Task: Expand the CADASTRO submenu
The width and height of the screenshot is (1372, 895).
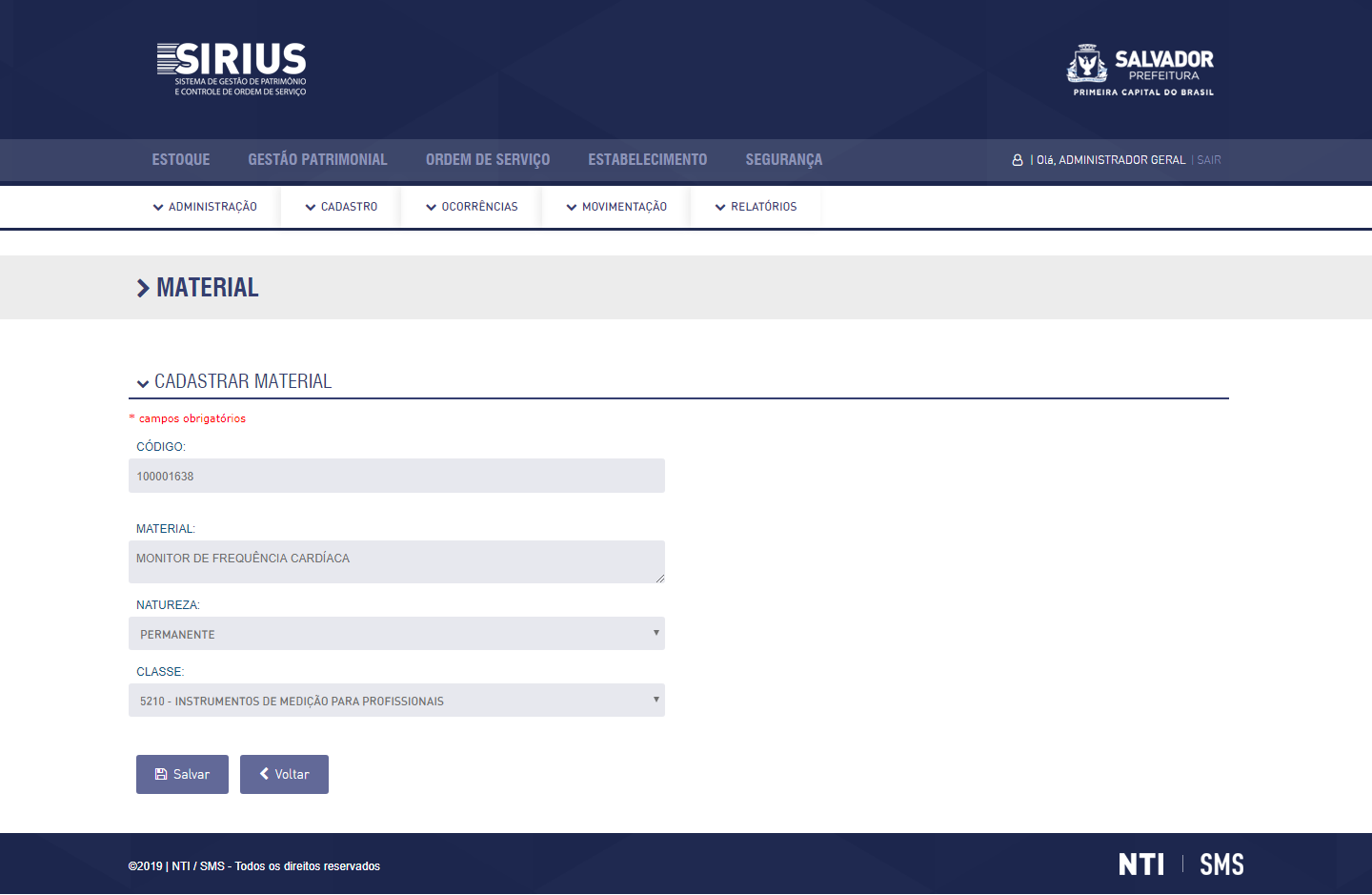Action: [341, 207]
